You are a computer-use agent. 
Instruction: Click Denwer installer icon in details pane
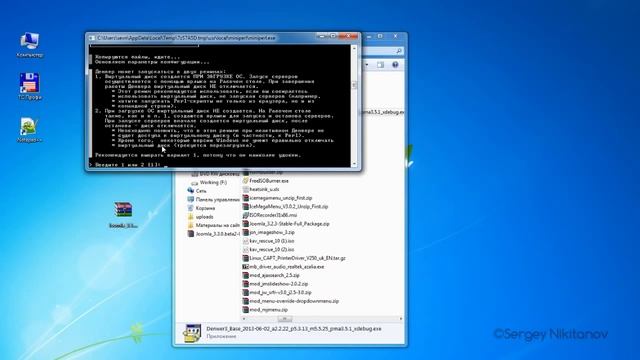[192, 333]
